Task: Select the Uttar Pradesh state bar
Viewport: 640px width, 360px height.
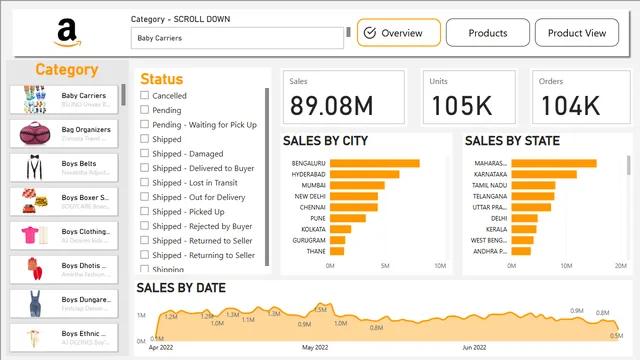Action: [x=531, y=207]
